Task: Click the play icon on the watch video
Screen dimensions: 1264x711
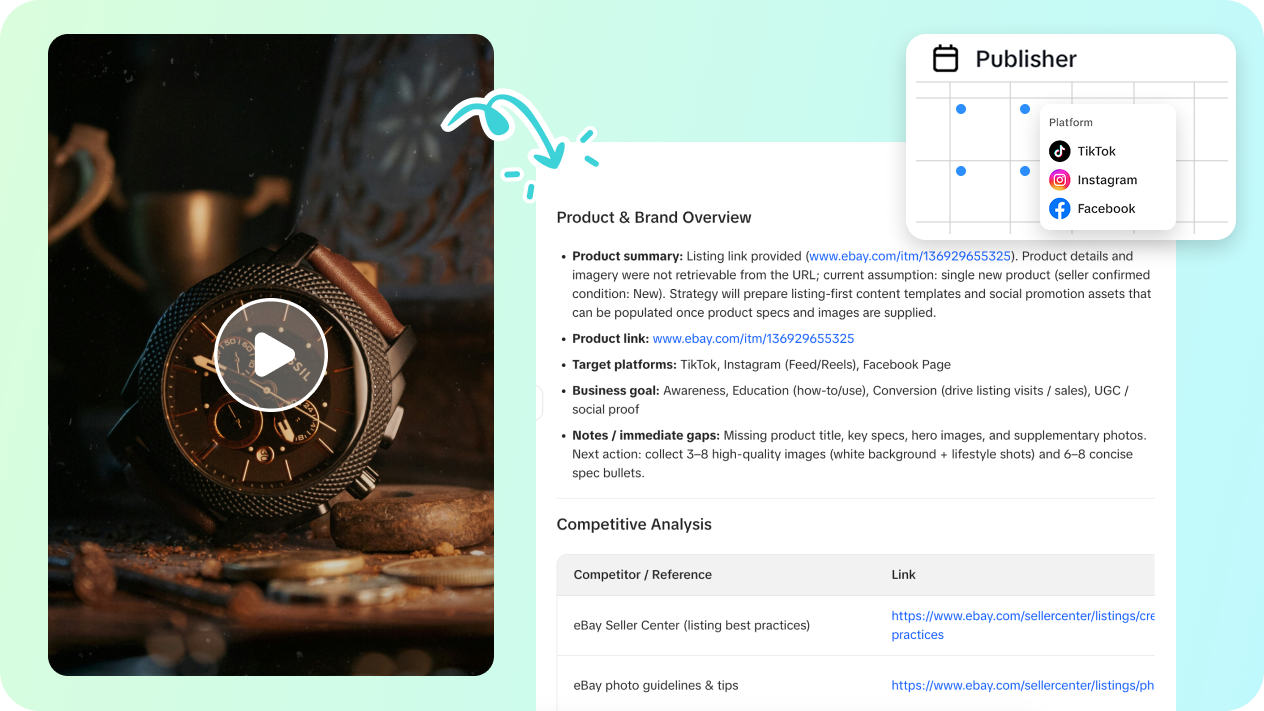Action: [271, 354]
